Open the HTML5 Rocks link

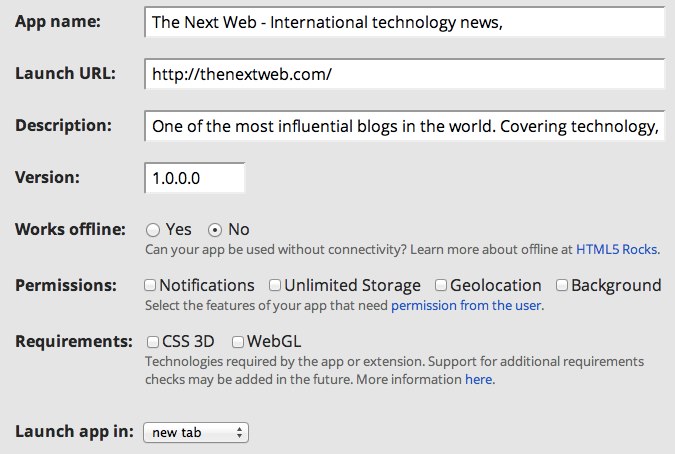pyautogui.click(x=616, y=250)
